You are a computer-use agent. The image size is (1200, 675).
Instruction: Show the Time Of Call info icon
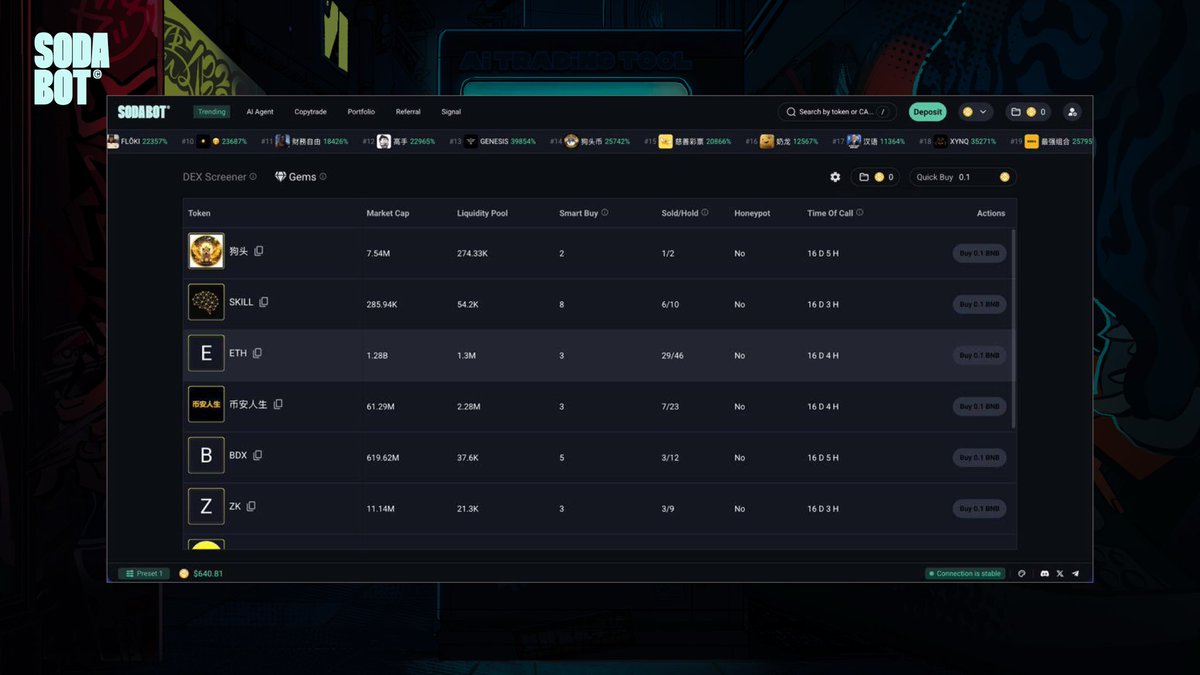(x=860, y=213)
